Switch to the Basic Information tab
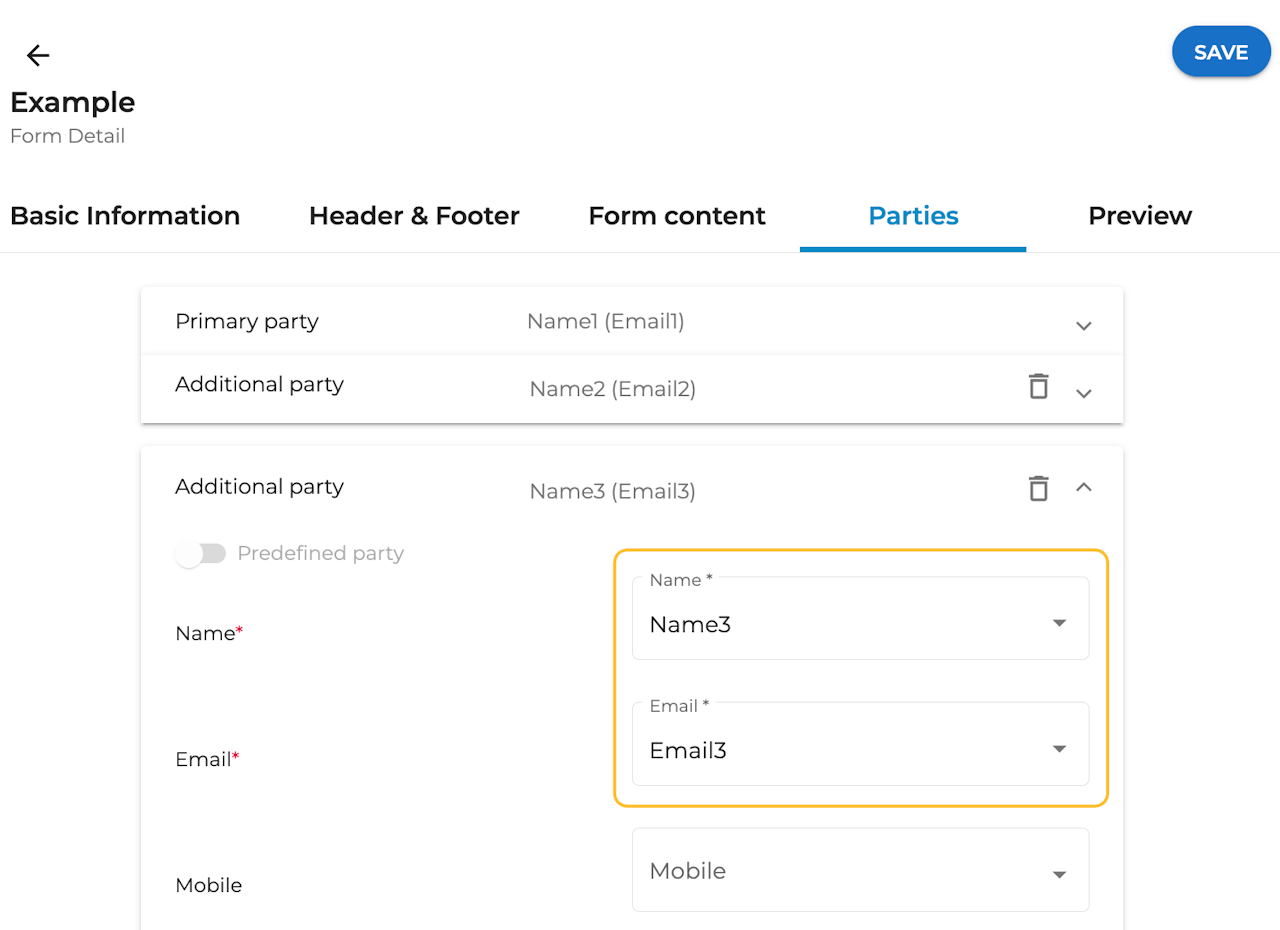The width and height of the screenshot is (1280, 930). (x=125, y=216)
